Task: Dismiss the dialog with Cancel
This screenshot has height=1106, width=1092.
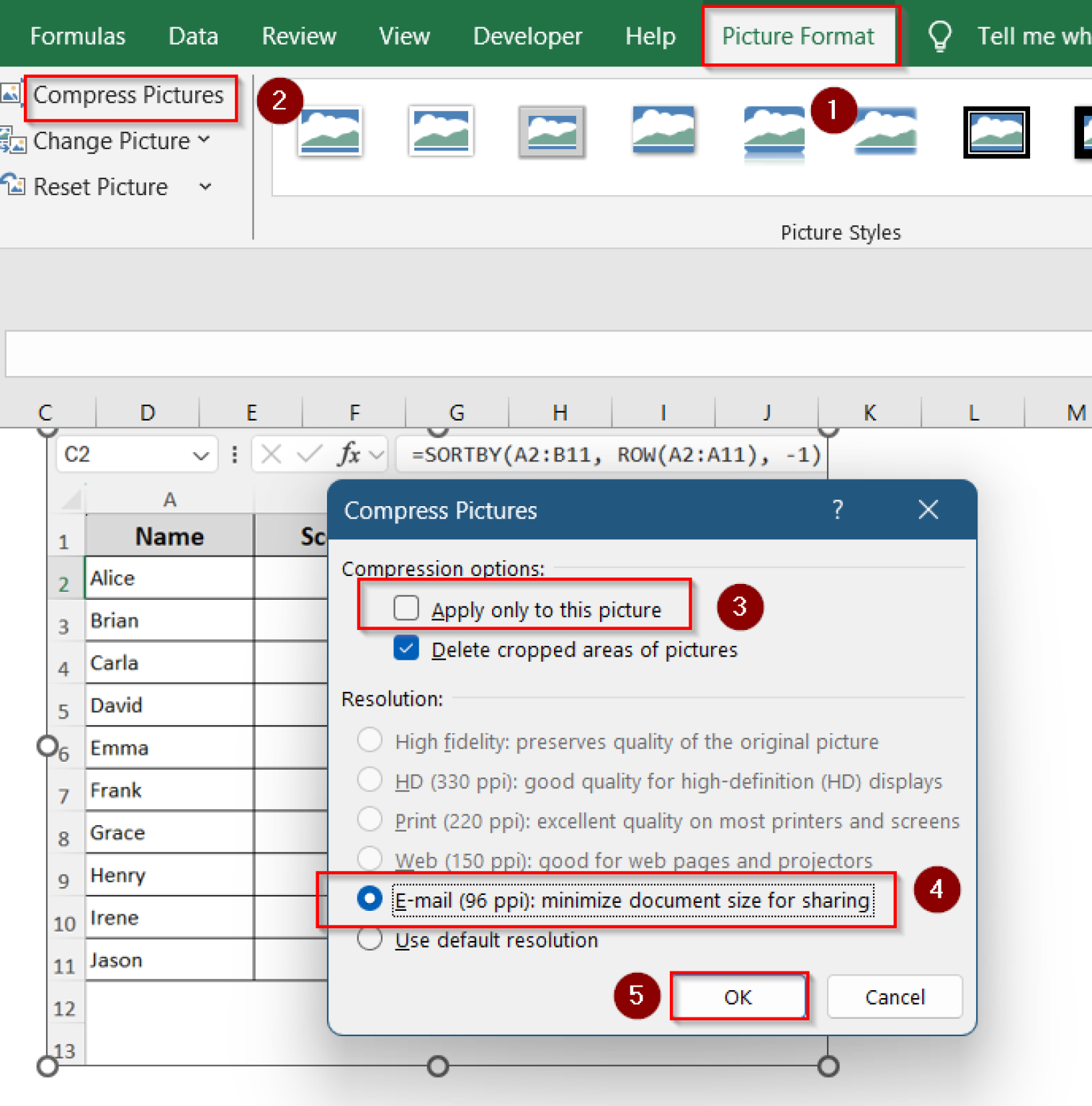Action: click(895, 997)
